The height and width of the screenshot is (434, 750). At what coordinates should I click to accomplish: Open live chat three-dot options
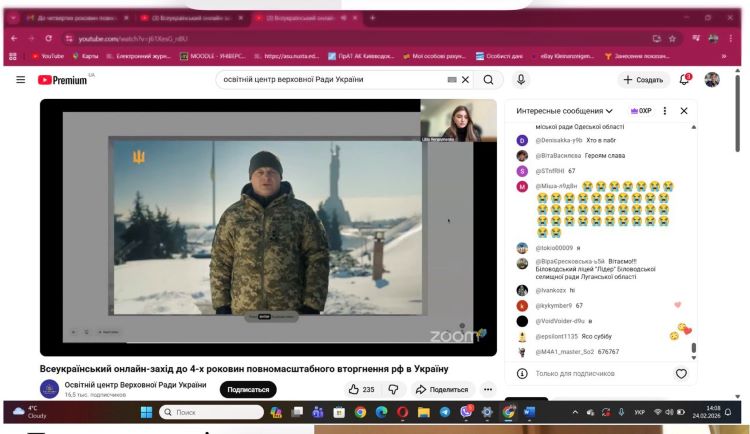coord(664,111)
